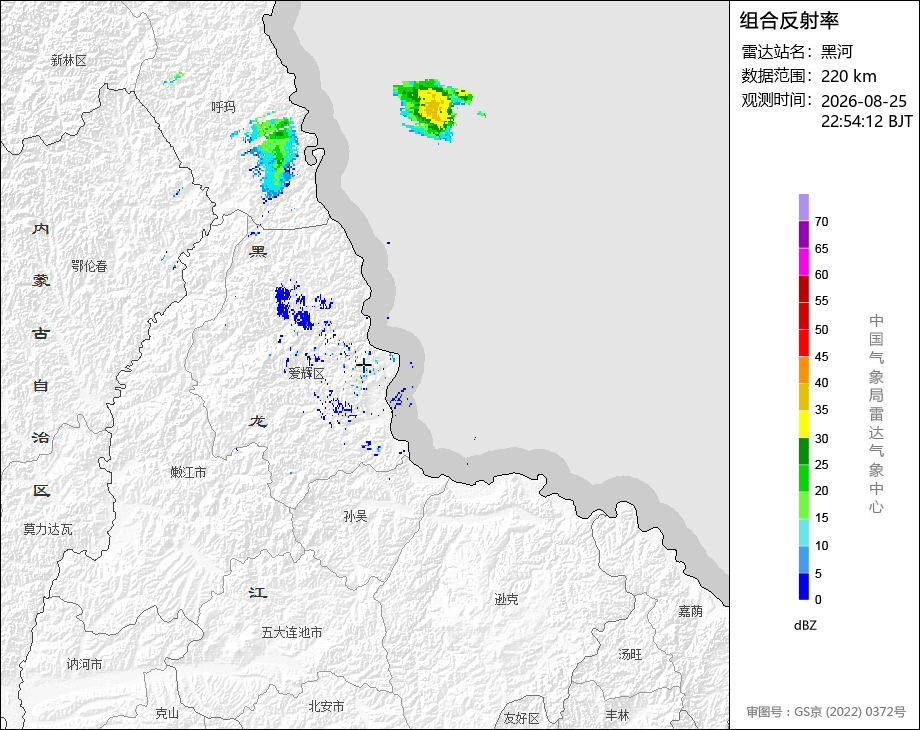Click the dBZ unit label
Viewport: 920px width, 730px height.
(805, 626)
